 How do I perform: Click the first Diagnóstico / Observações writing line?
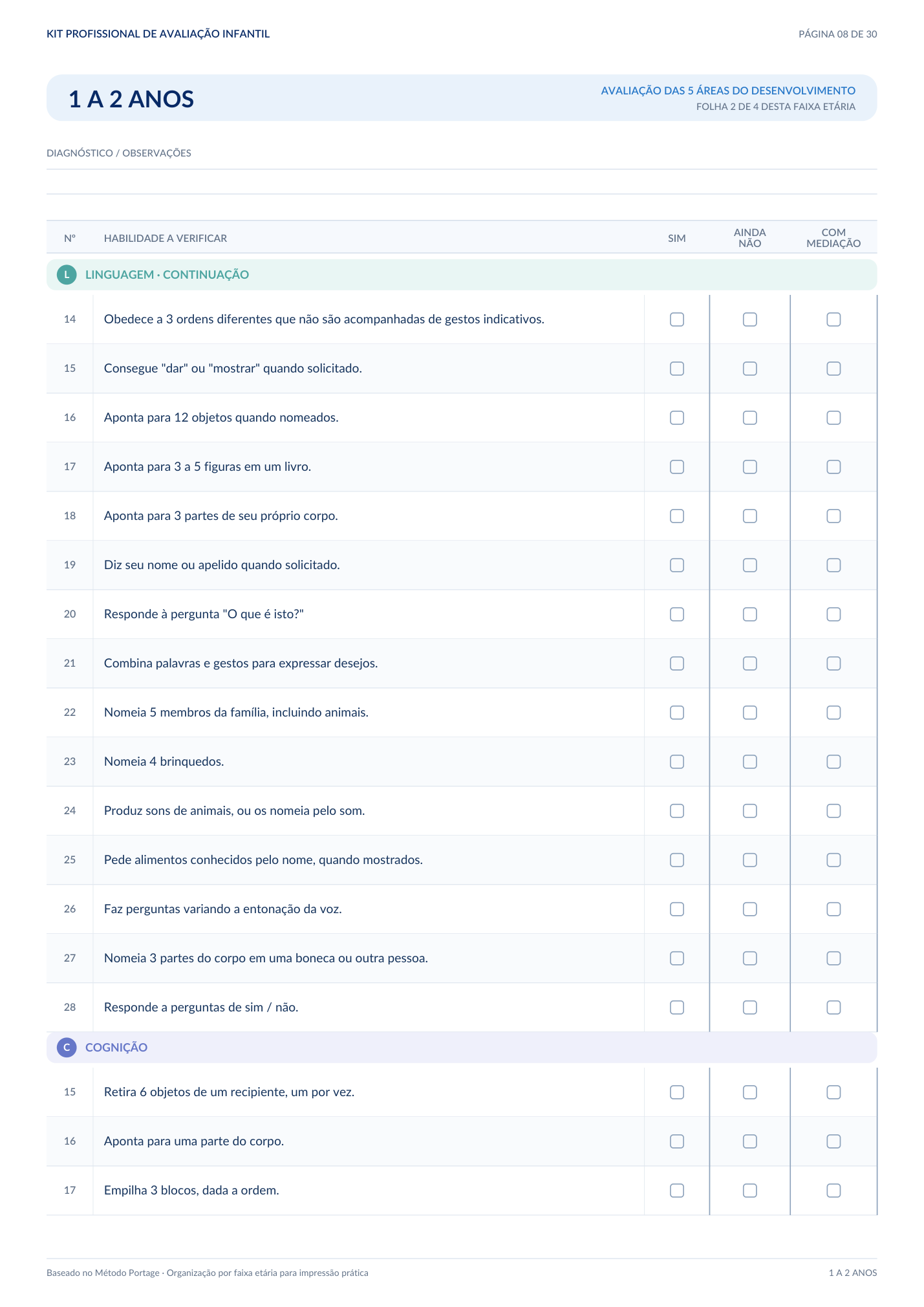[x=462, y=169]
